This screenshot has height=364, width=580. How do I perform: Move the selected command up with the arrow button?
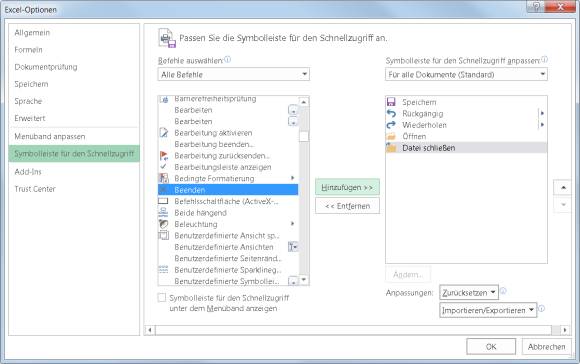point(563,188)
